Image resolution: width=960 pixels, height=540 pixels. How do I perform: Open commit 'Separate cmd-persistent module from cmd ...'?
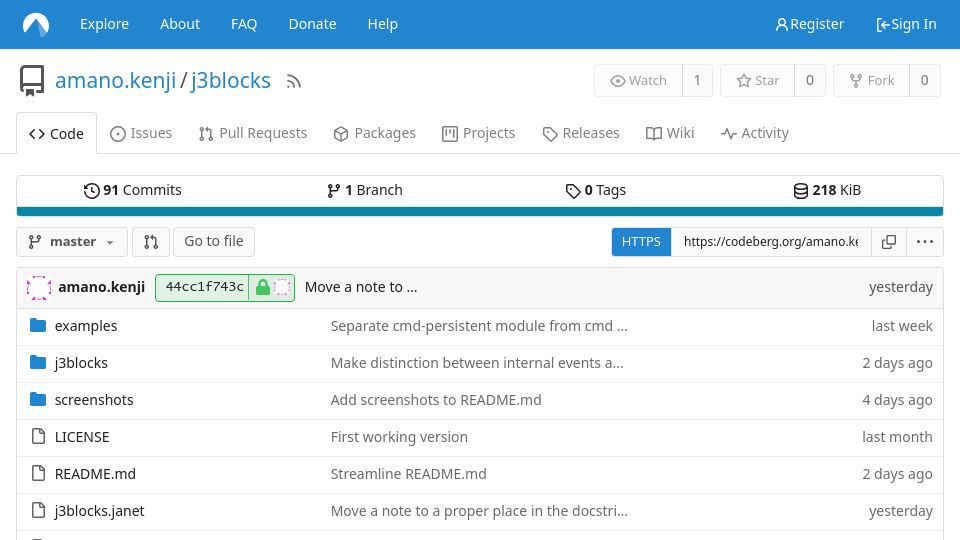479,326
